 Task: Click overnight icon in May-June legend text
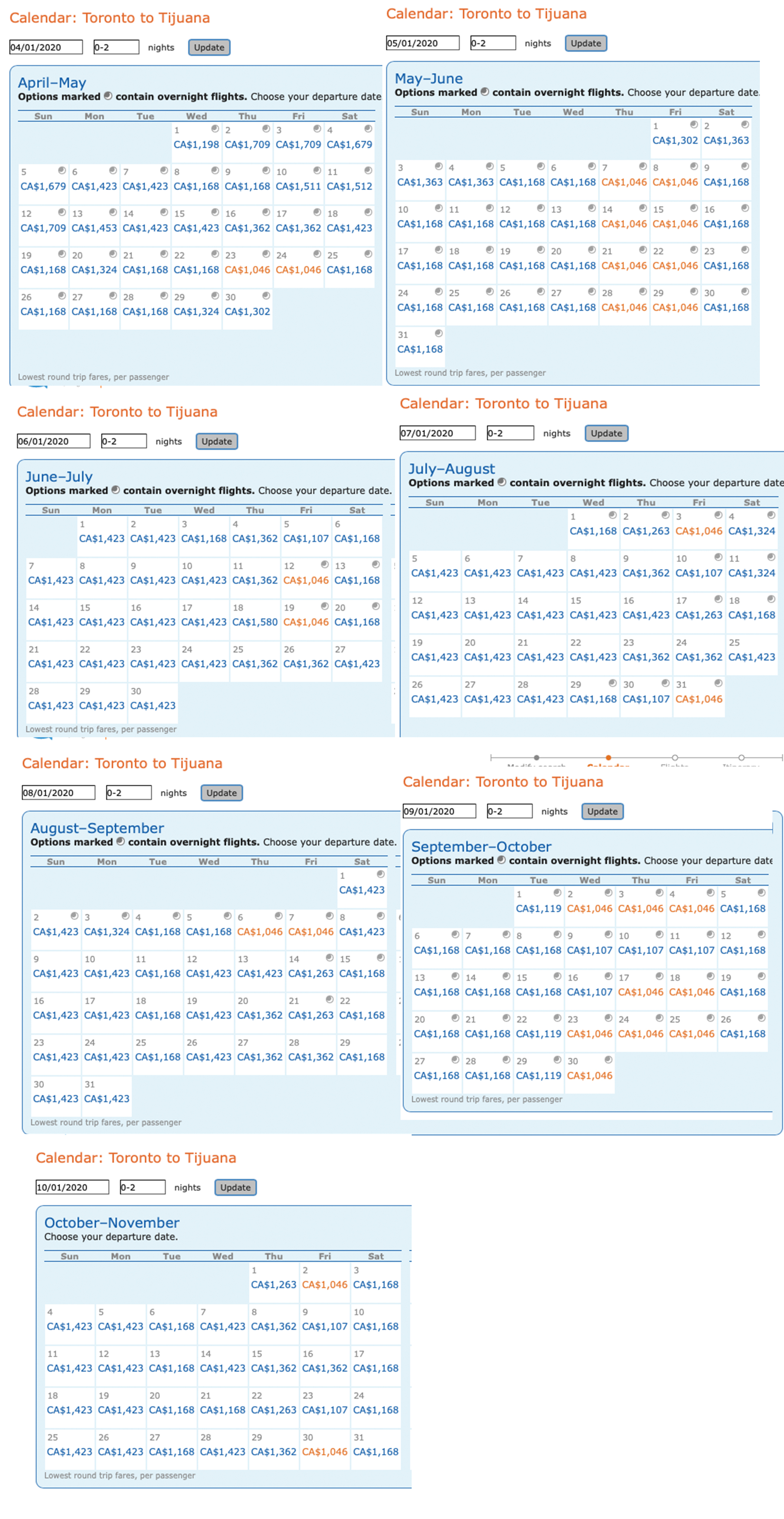click(484, 92)
